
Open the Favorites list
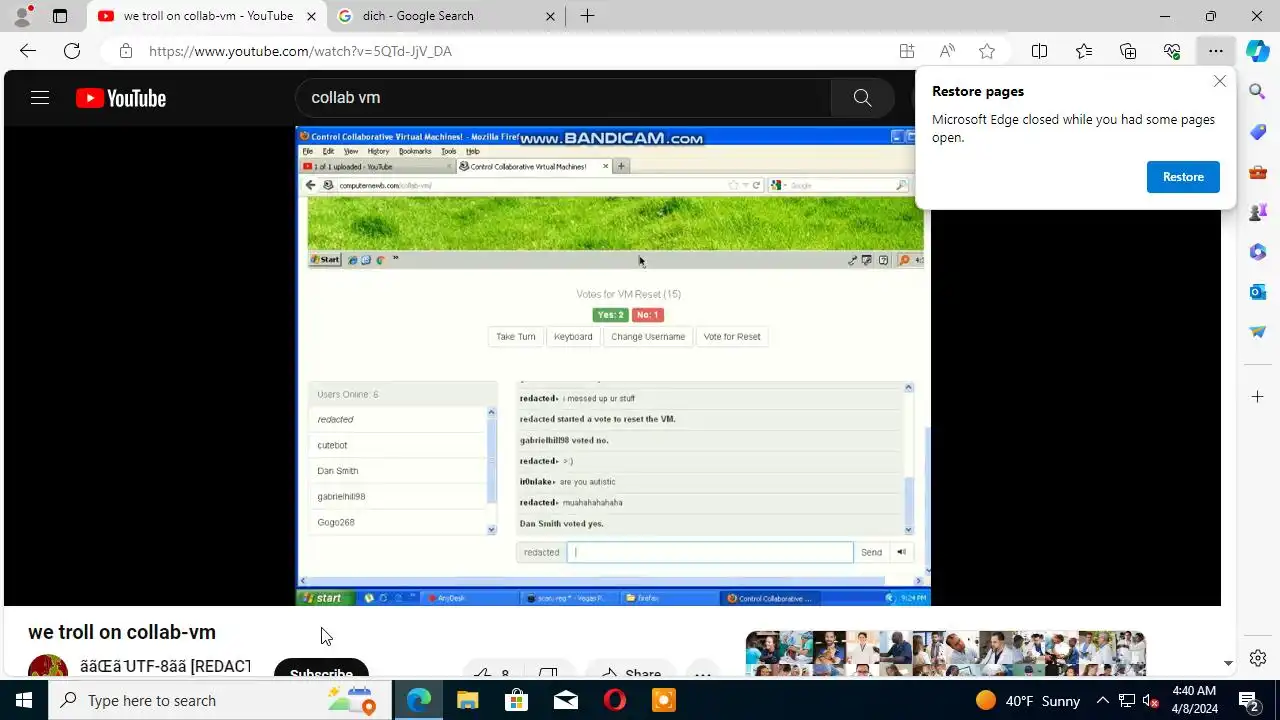point(1084,51)
